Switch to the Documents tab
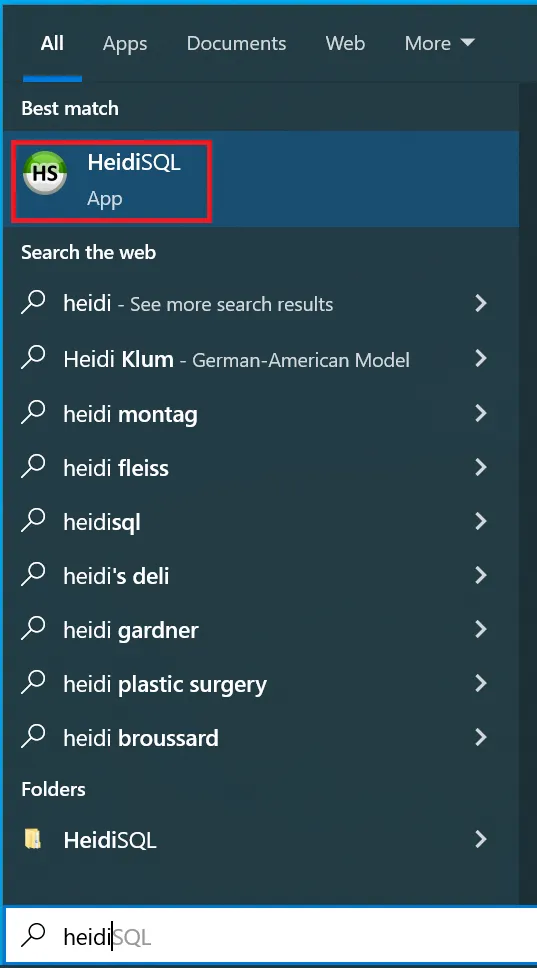 click(x=236, y=43)
